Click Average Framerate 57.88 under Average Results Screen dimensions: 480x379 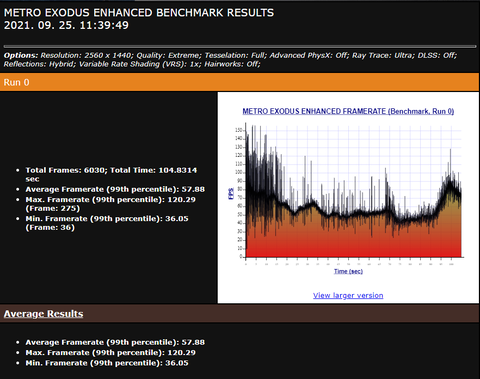[x=115, y=342]
